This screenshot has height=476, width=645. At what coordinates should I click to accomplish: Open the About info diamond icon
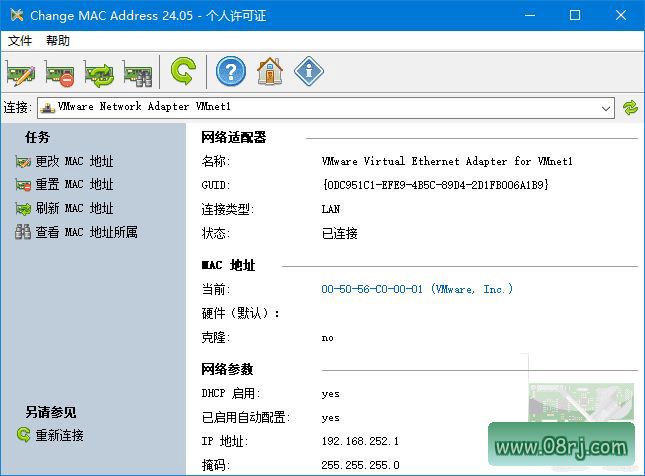309,72
